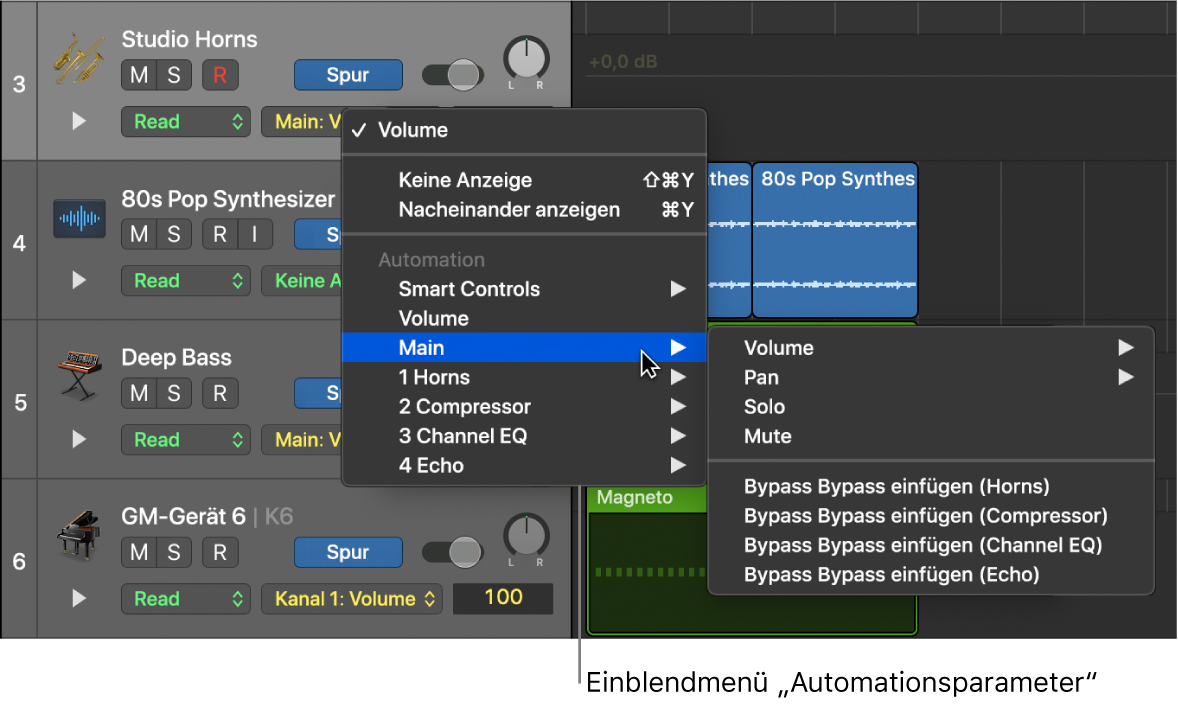Choose Bypass Bypass einfügen (Horns)
Image resolution: width=1178 pixels, height=705 pixels.
931,486
